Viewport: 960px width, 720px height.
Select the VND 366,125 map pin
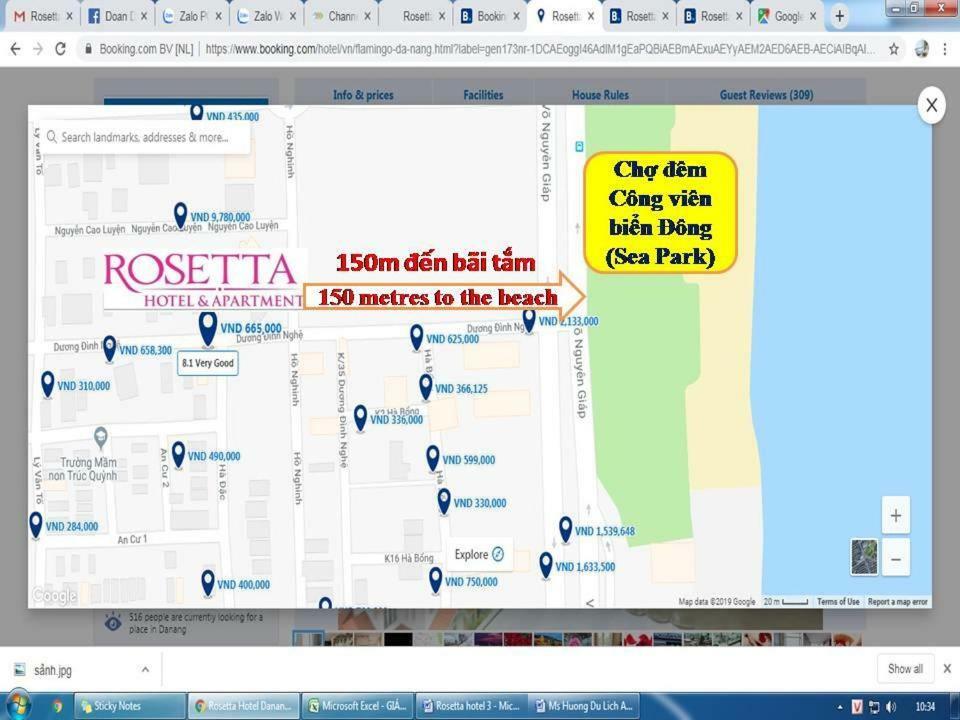pos(426,388)
